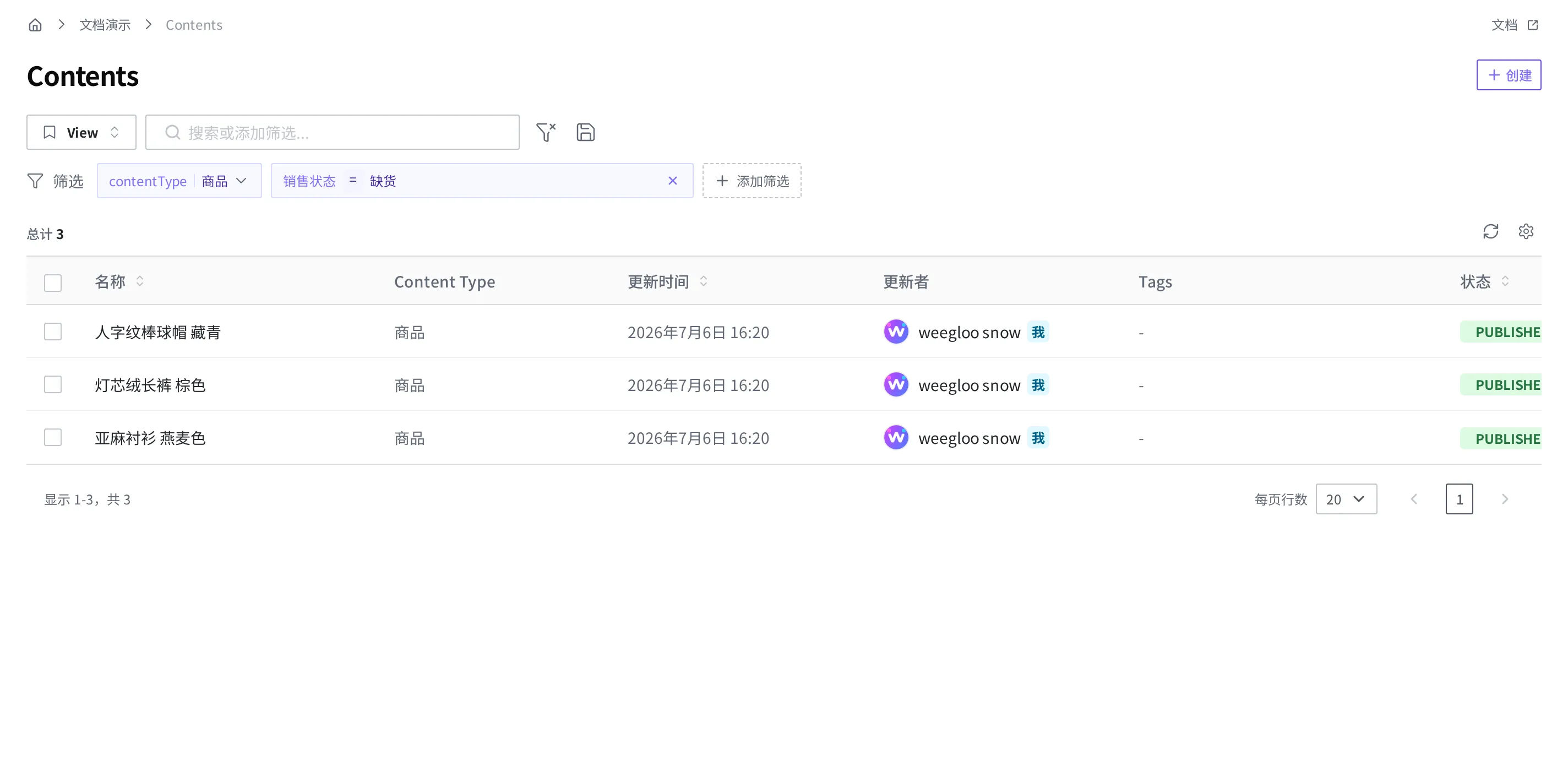Go to home via breadcrumb house icon
Viewport: 1568px width, 771px height.
(35, 25)
